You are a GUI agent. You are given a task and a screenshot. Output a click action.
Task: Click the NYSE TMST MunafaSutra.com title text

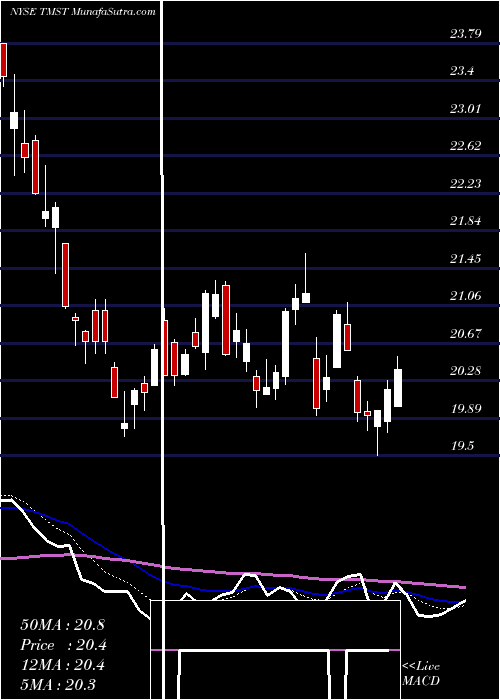pyautogui.click(x=83, y=12)
